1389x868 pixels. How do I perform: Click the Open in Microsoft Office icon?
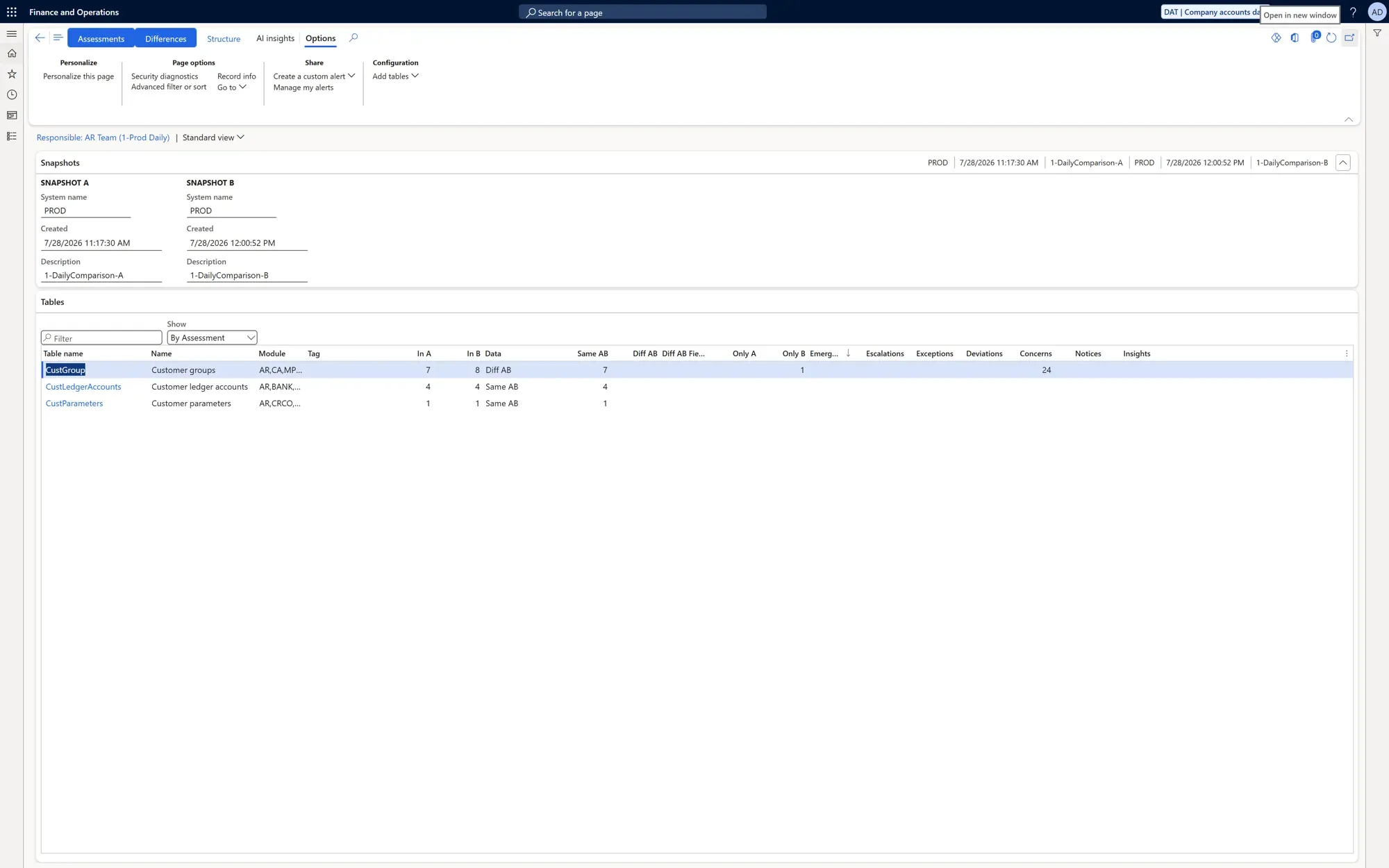pos(1295,38)
